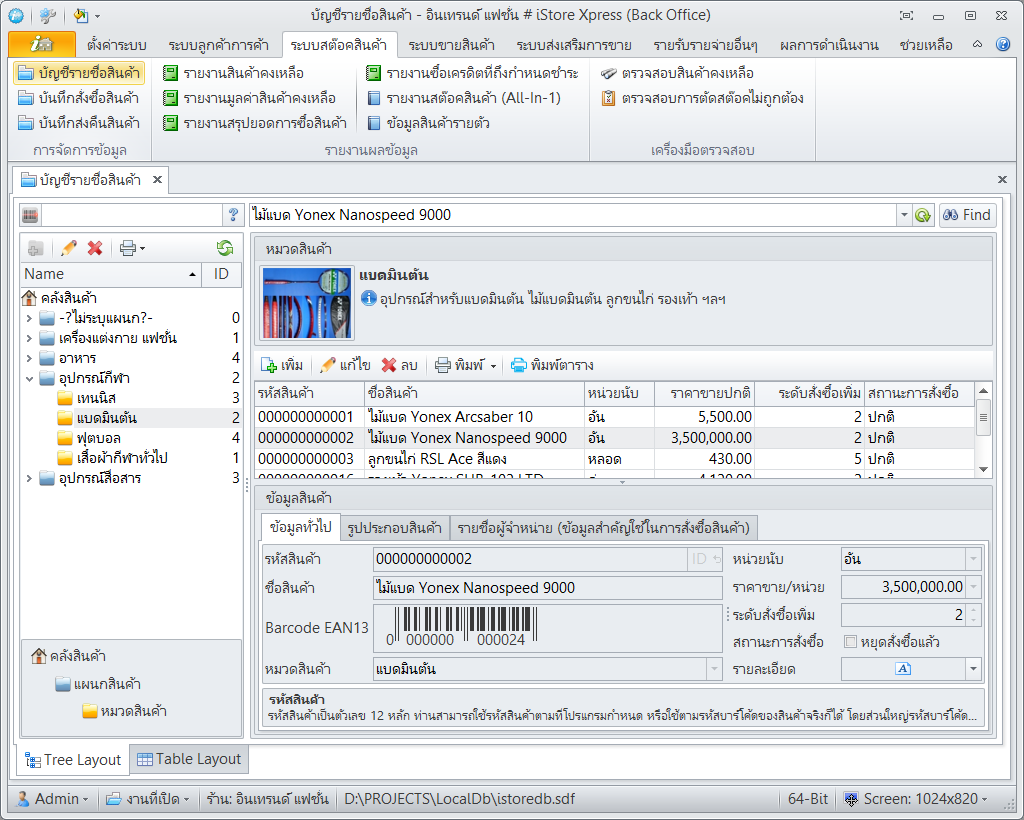The height and width of the screenshot is (820, 1024).
Task: Open บันทึกสั่งซื้อสินค้า
Action: (78, 98)
